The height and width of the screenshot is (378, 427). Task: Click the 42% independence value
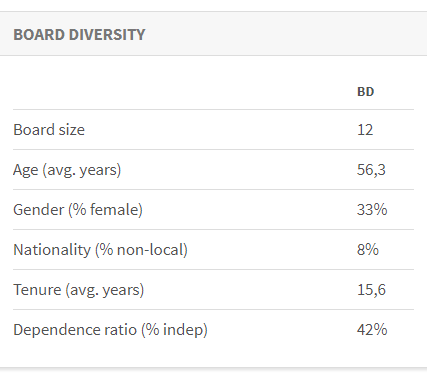(x=372, y=330)
